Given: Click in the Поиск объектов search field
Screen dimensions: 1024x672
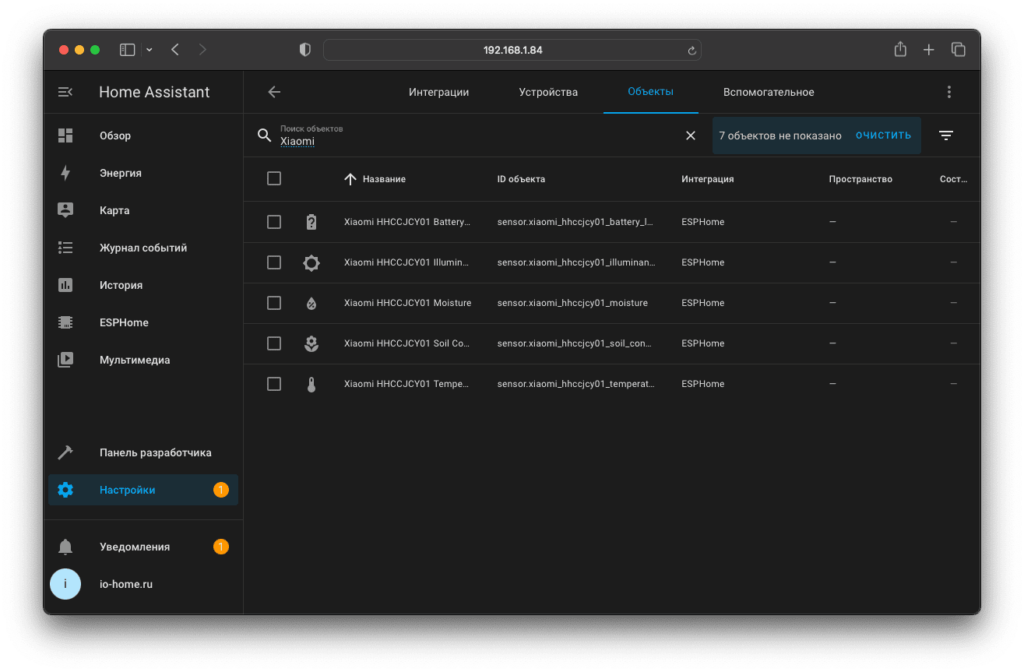Looking at the screenshot, I should click(x=480, y=135).
